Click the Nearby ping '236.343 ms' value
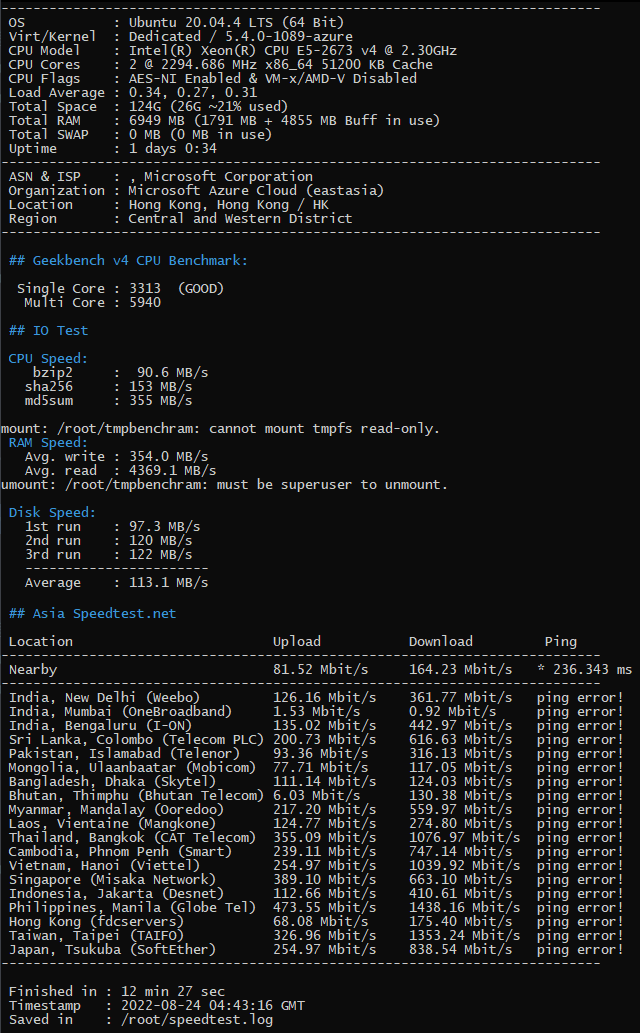640x1033 pixels. pos(593,670)
